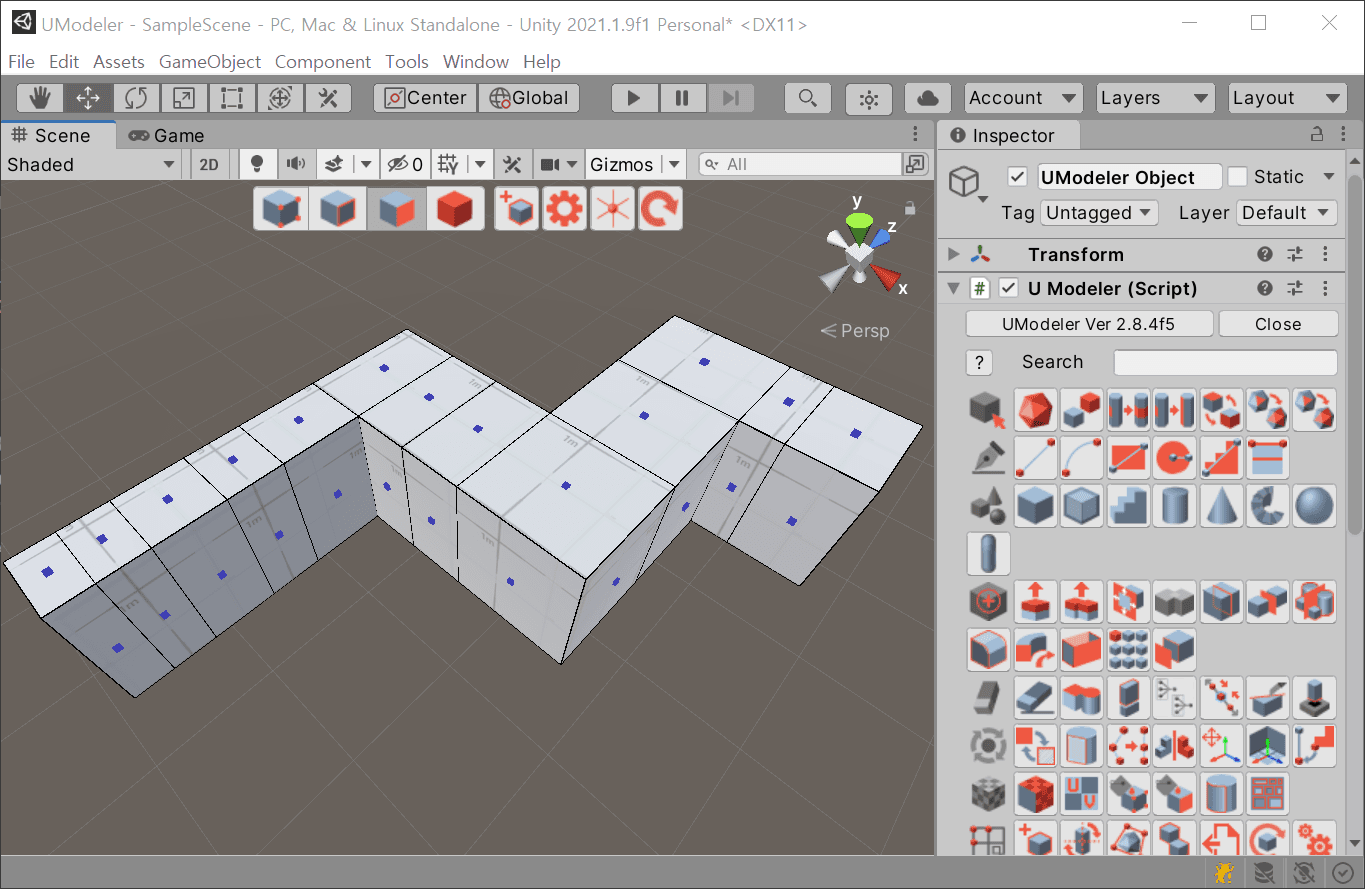Viewport: 1365px width, 889px height.
Task: Toggle scene lighting bulb
Action: 257,164
